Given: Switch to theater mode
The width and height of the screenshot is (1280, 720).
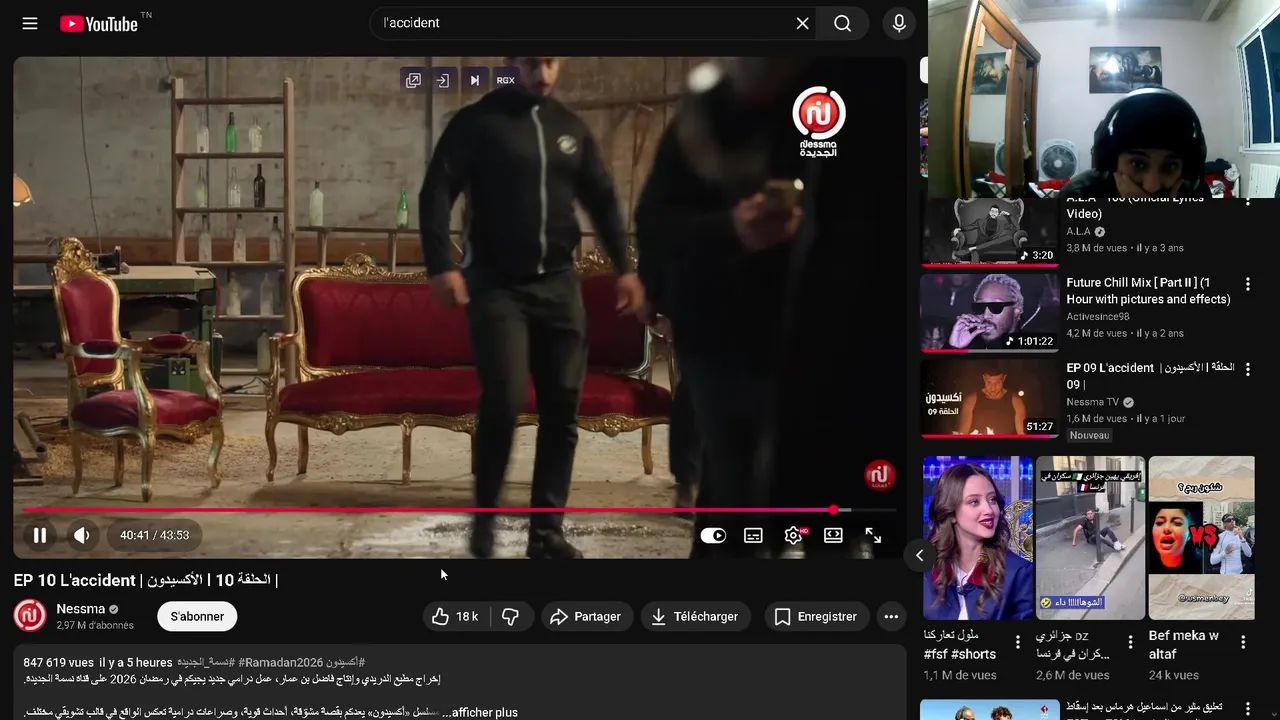Looking at the screenshot, I should pos(833,535).
